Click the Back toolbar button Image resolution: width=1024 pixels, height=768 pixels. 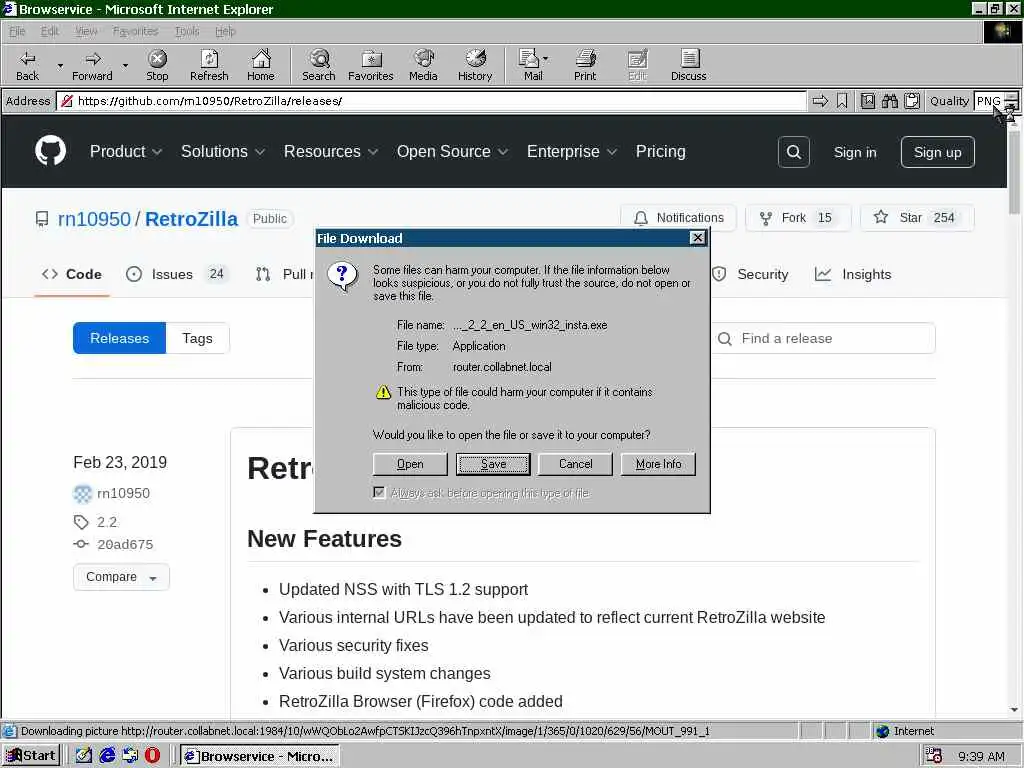[27, 65]
